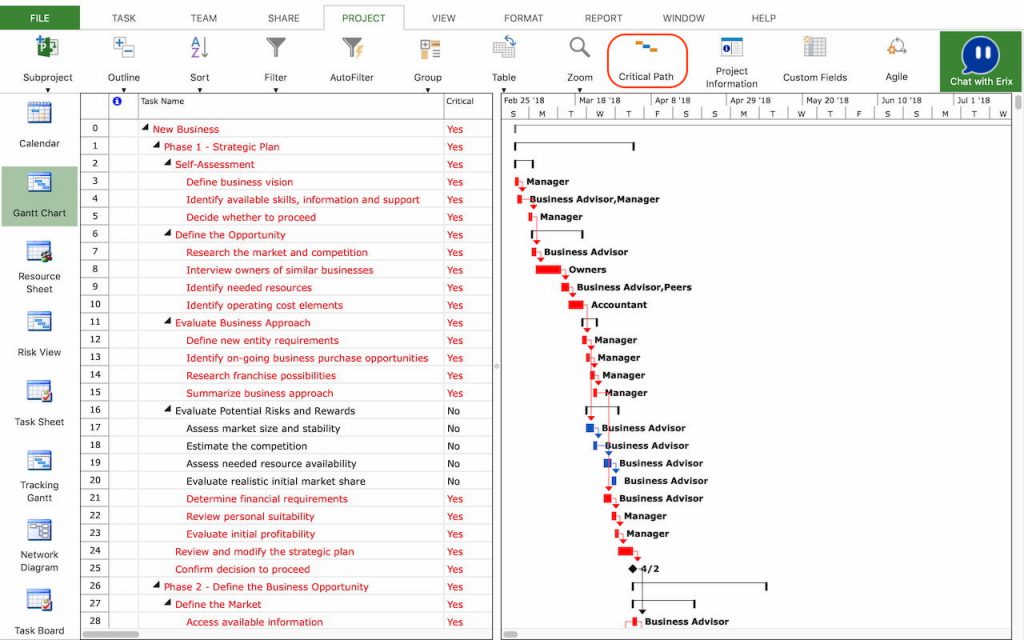Switch to the Tracking Gantt view

tap(38, 473)
